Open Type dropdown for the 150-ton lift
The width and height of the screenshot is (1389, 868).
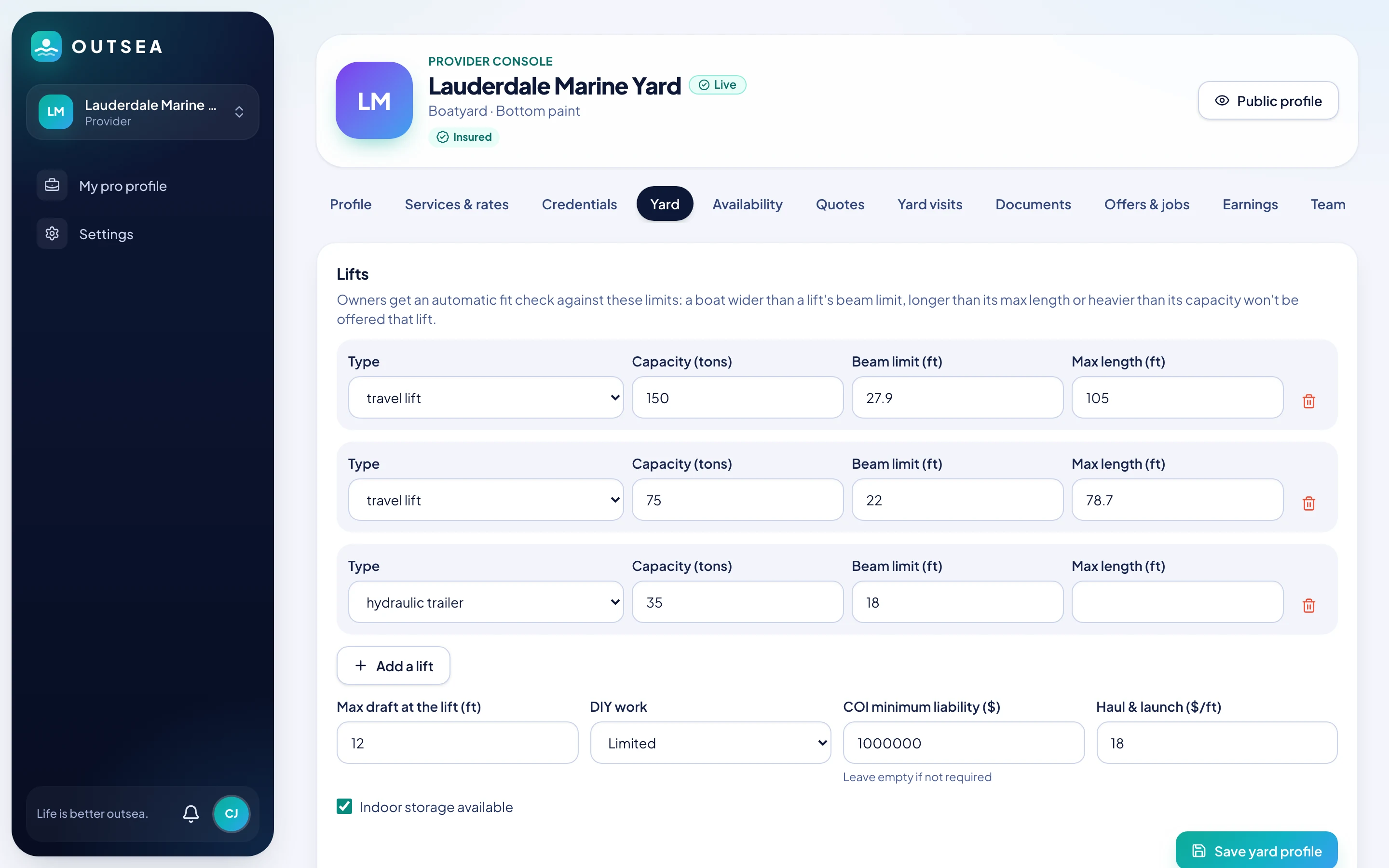(486, 398)
